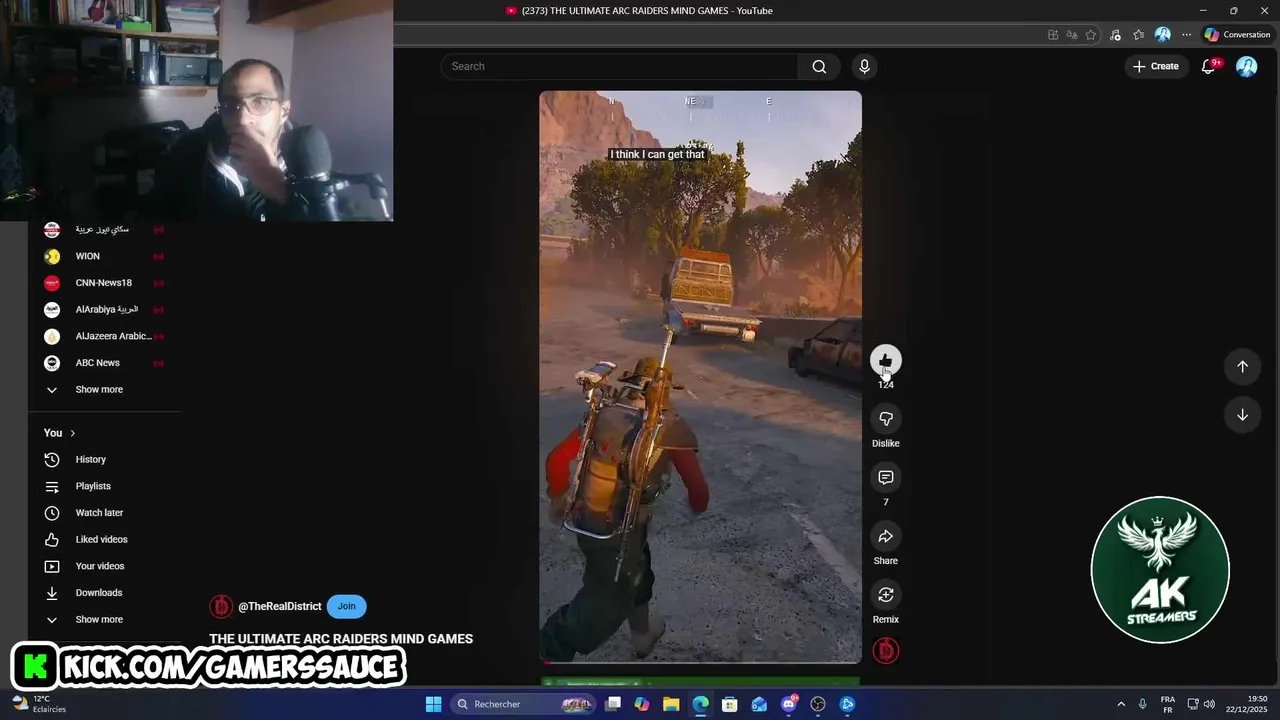Remix this Short
1280x720 pixels.
tap(885, 595)
